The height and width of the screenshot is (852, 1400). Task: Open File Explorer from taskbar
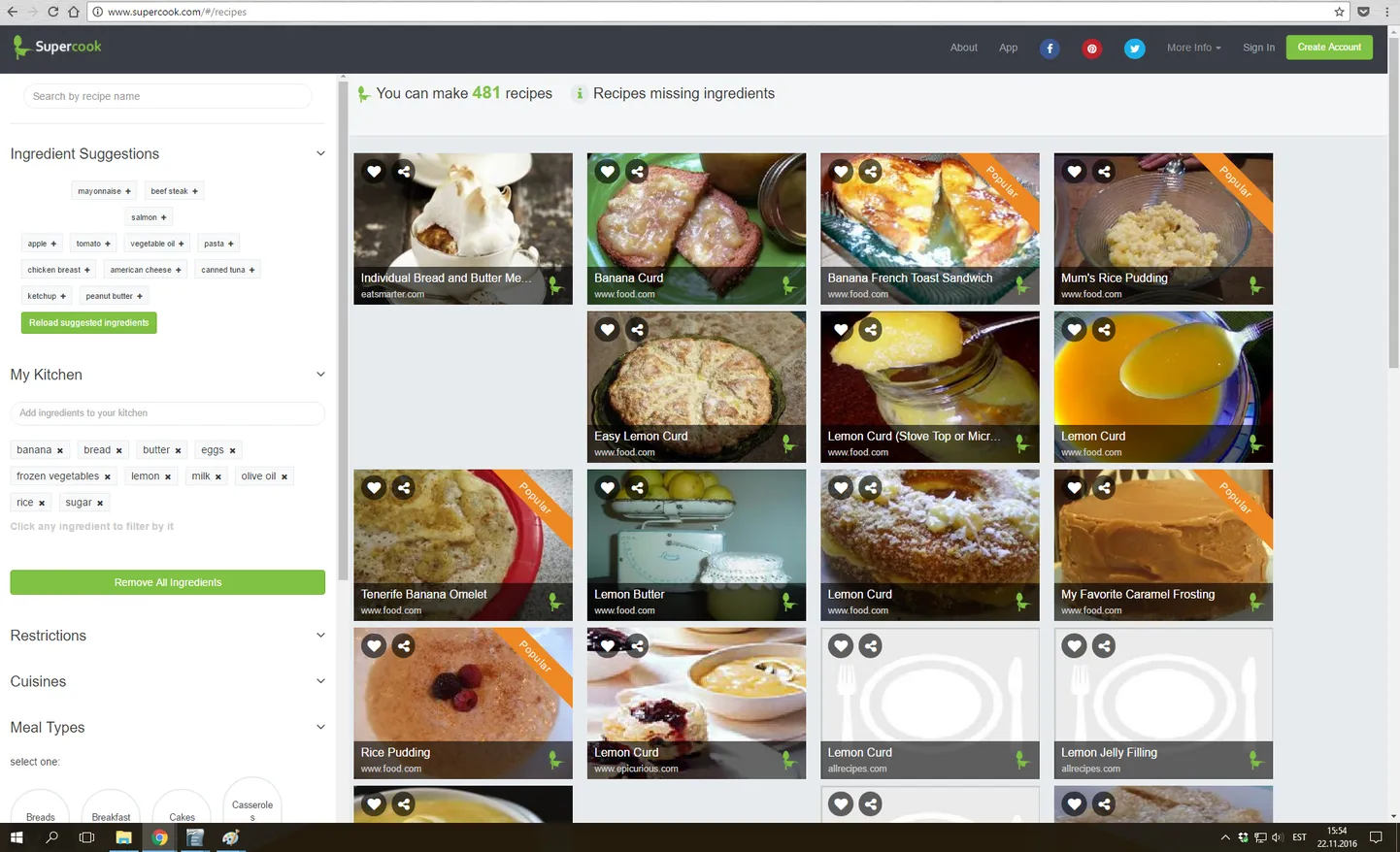coord(123,837)
